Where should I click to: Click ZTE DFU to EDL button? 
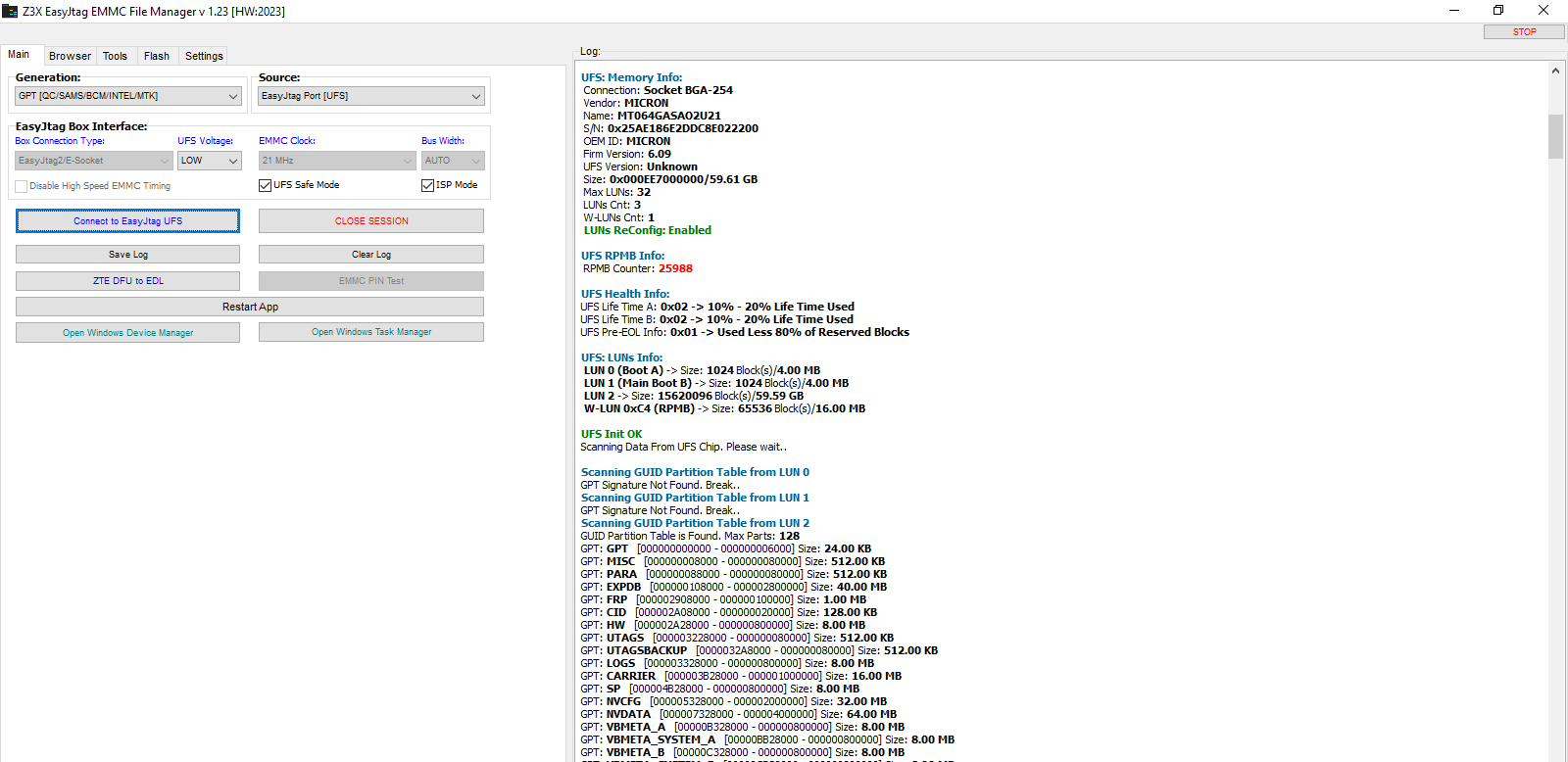(x=127, y=281)
